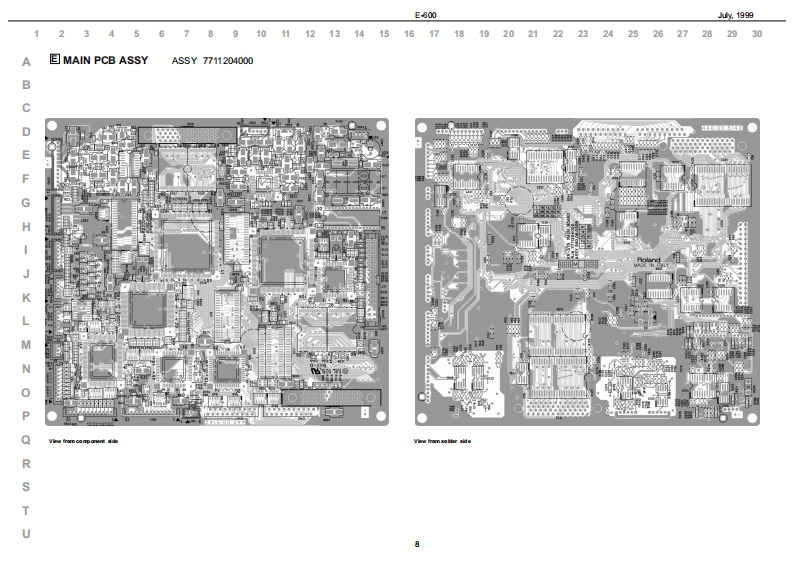The width and height of the screenshot is (793, 561).
Task: Click page number 8 at bottom
Action: (x=417, y=543)
